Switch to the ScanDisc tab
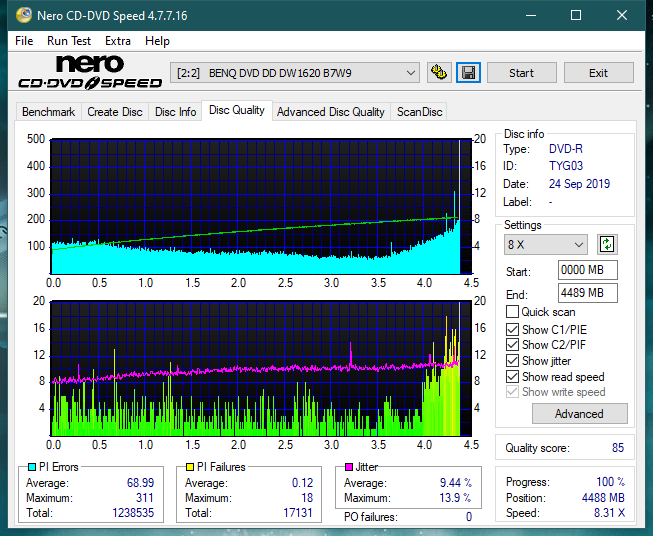Screen dimensions: 653x536 point(419,112)
